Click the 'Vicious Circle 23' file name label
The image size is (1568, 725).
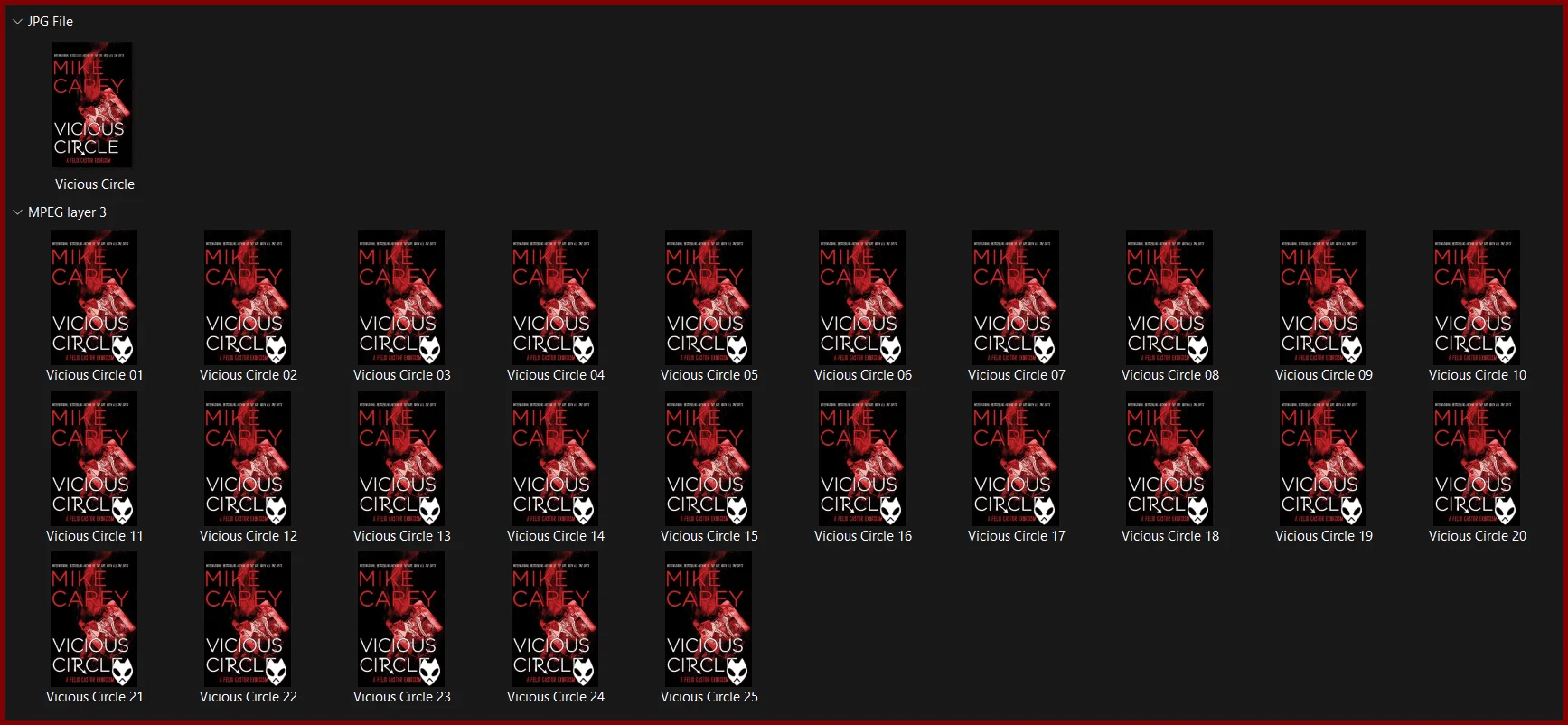tap(402, 697)
